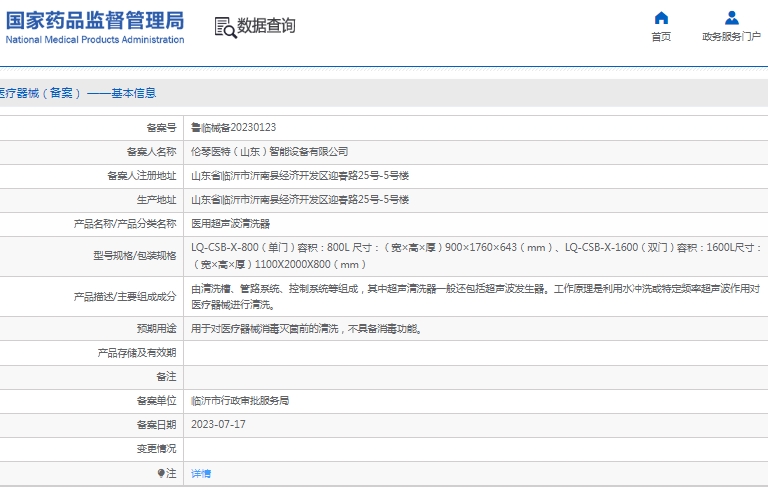Select product name 医用超声波清洗器

(x=230, y=224)
